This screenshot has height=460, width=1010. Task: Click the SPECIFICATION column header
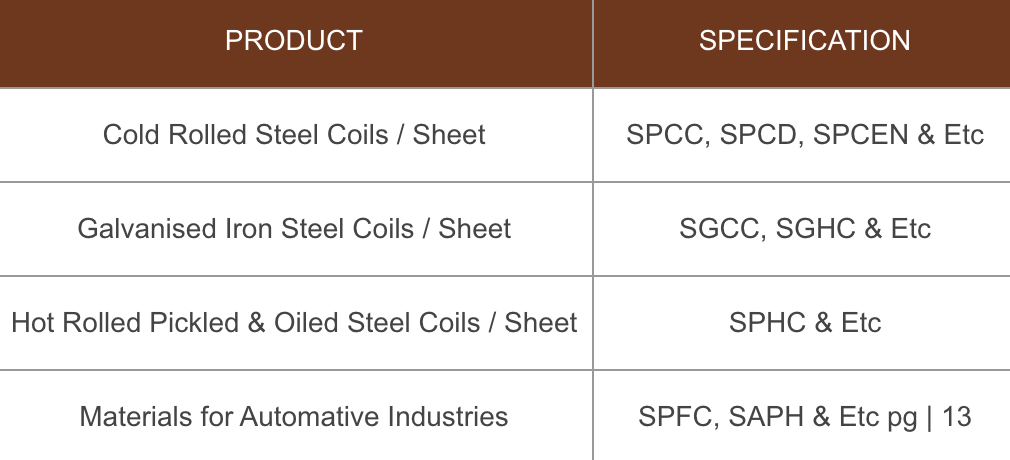click(804, 41)
